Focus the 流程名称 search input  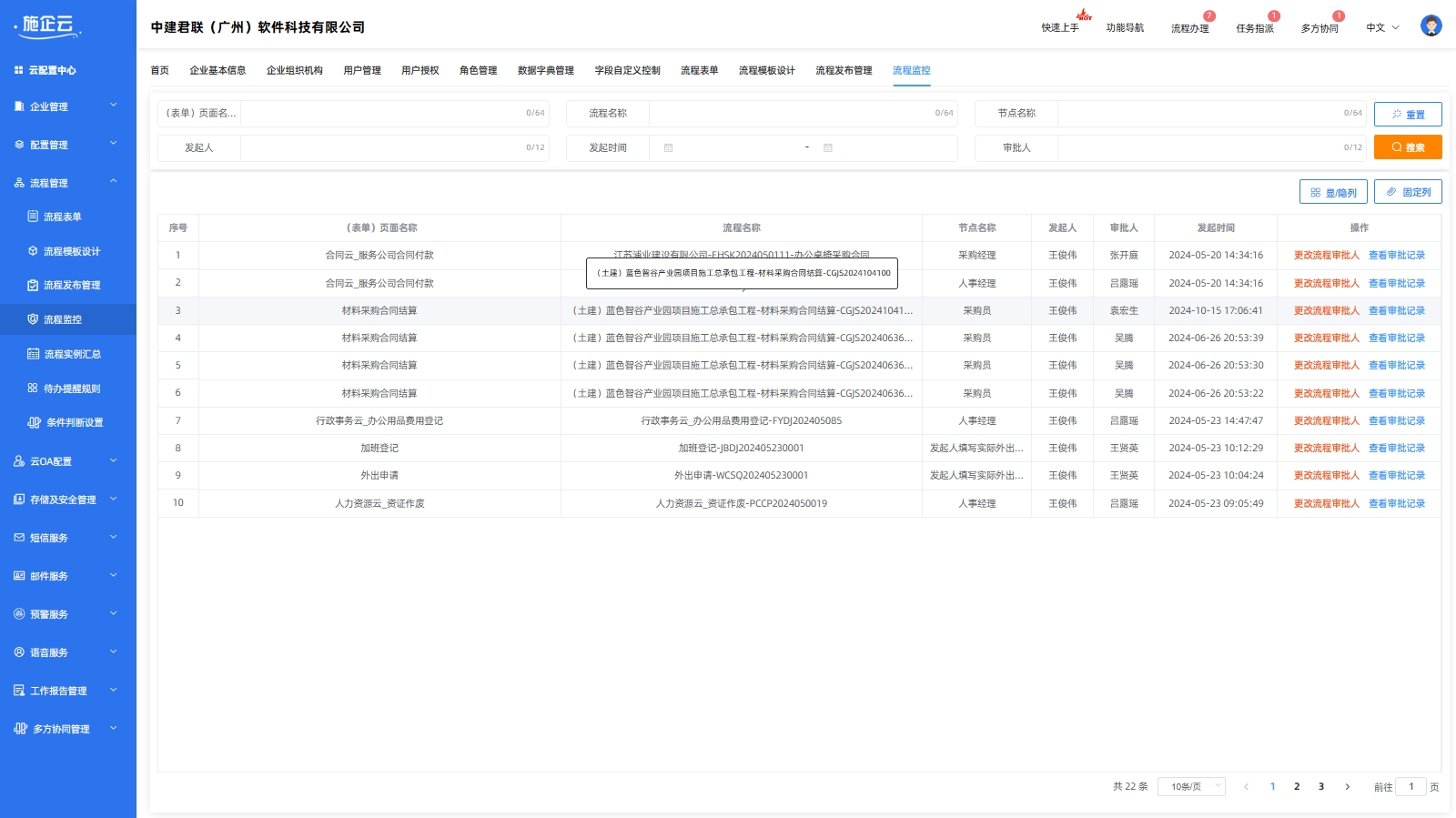pyautogui.click(x=803, y=113)
